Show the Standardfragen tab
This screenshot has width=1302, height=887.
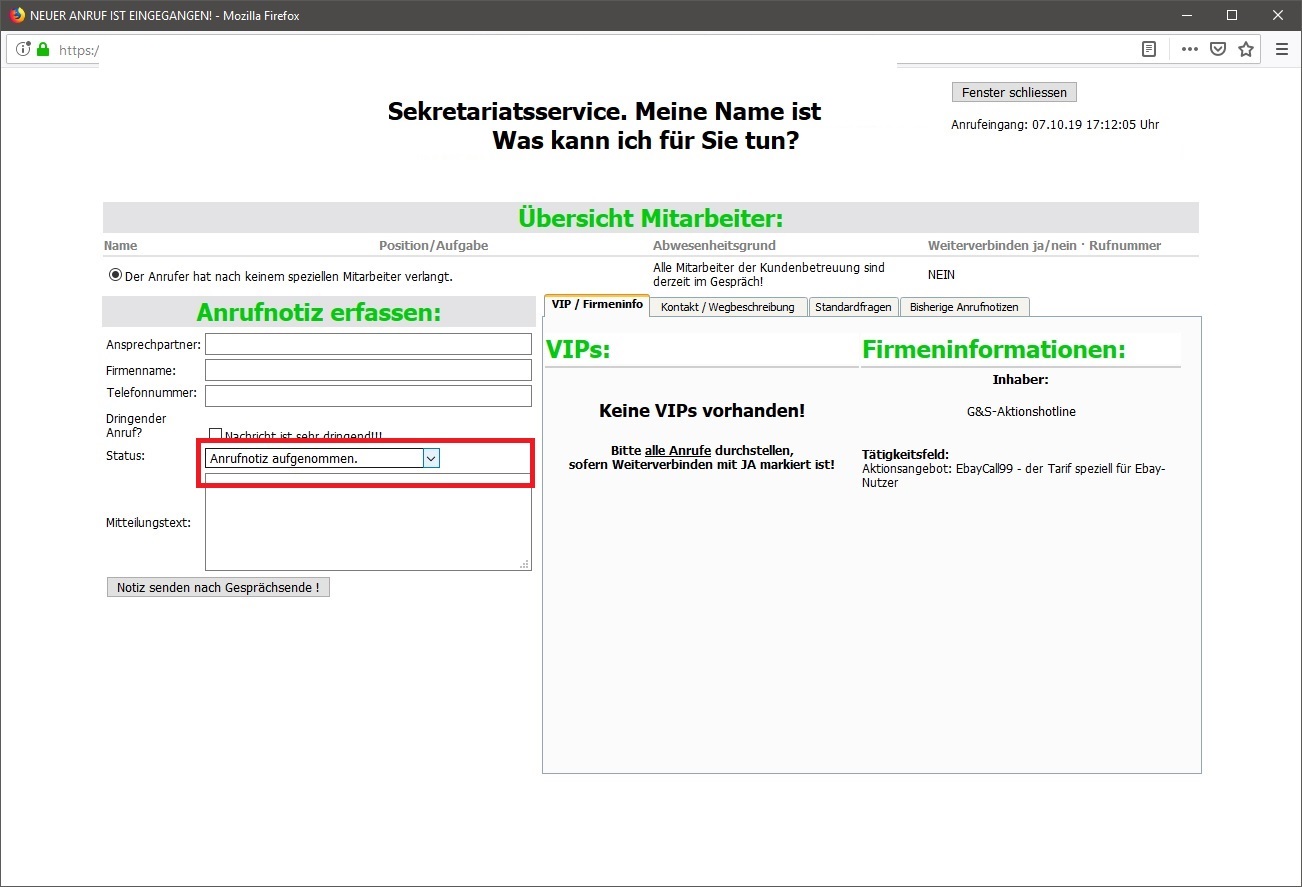(x=853, y=307)
